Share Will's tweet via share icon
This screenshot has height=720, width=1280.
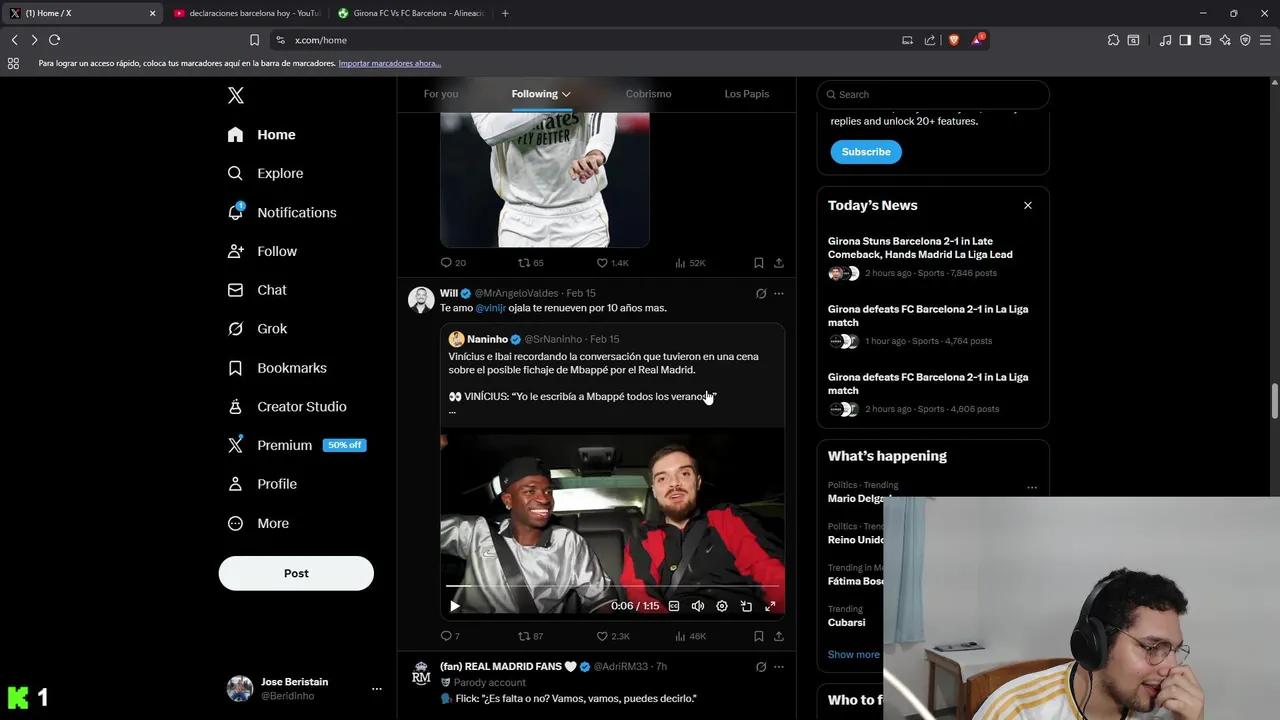(x=778, y=636)
